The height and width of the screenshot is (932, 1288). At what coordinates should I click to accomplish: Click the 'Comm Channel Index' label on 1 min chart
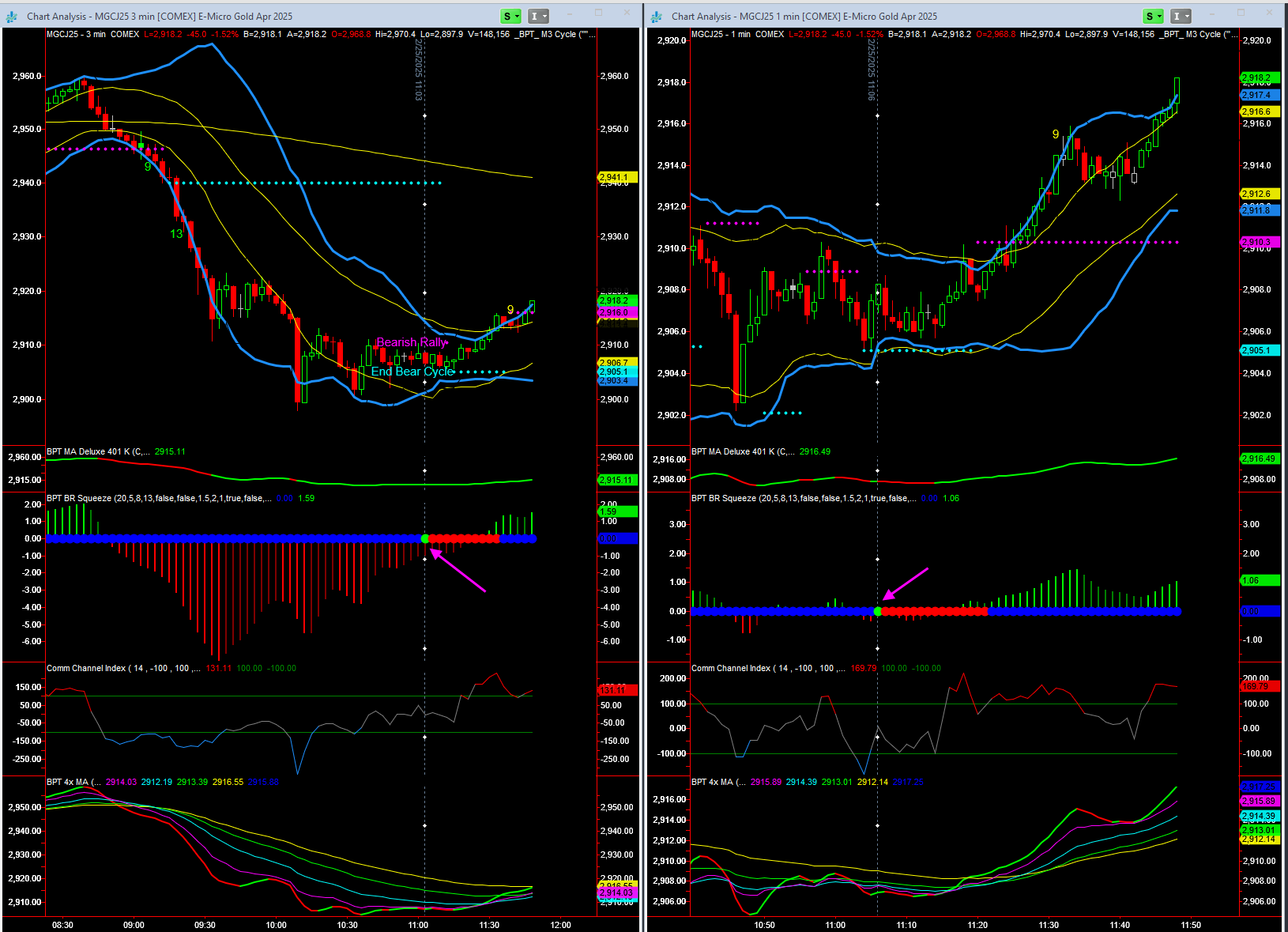pyautogui.click(x=730, y=668)
